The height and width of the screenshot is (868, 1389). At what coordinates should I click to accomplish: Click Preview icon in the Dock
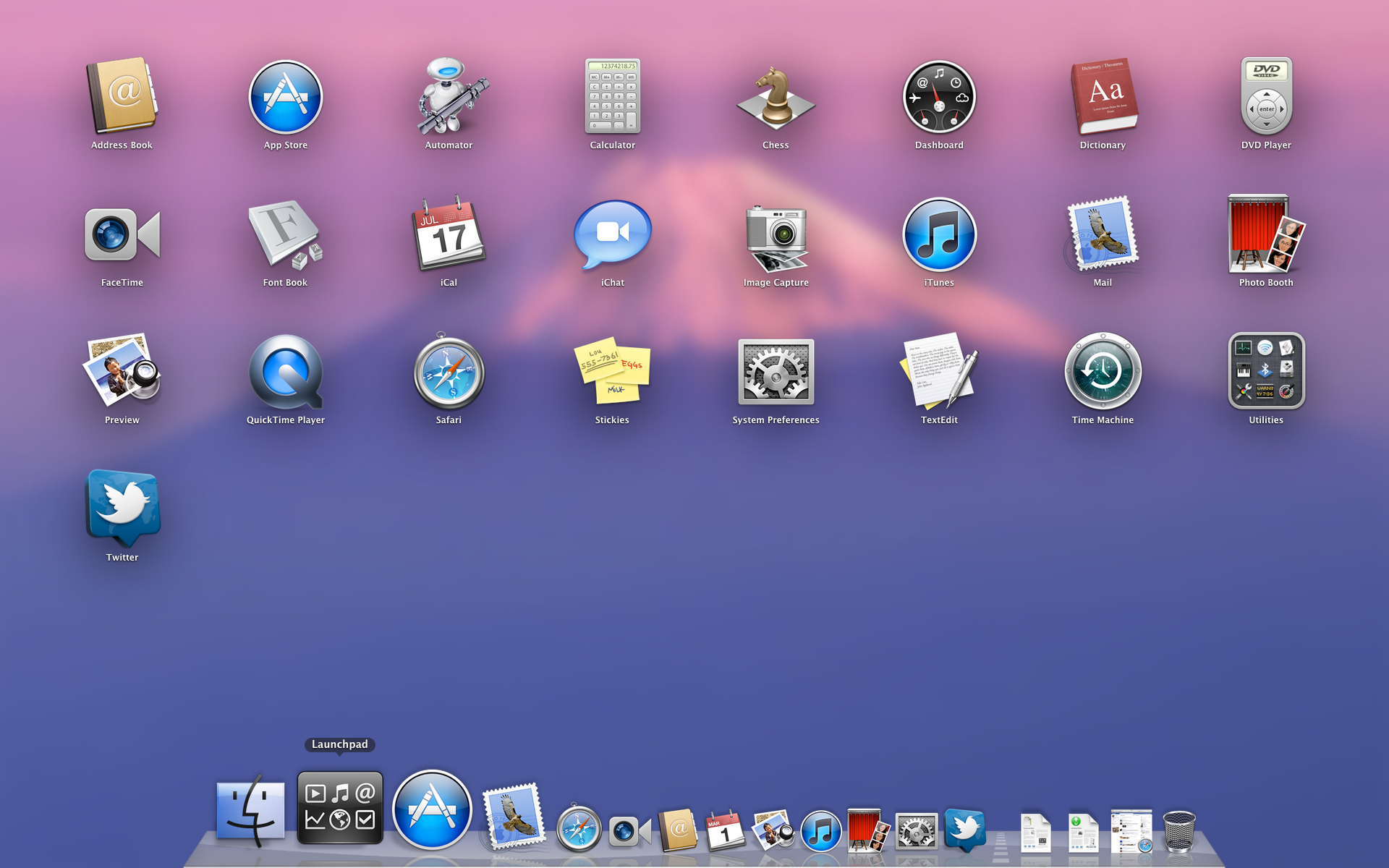click(773, 830)
